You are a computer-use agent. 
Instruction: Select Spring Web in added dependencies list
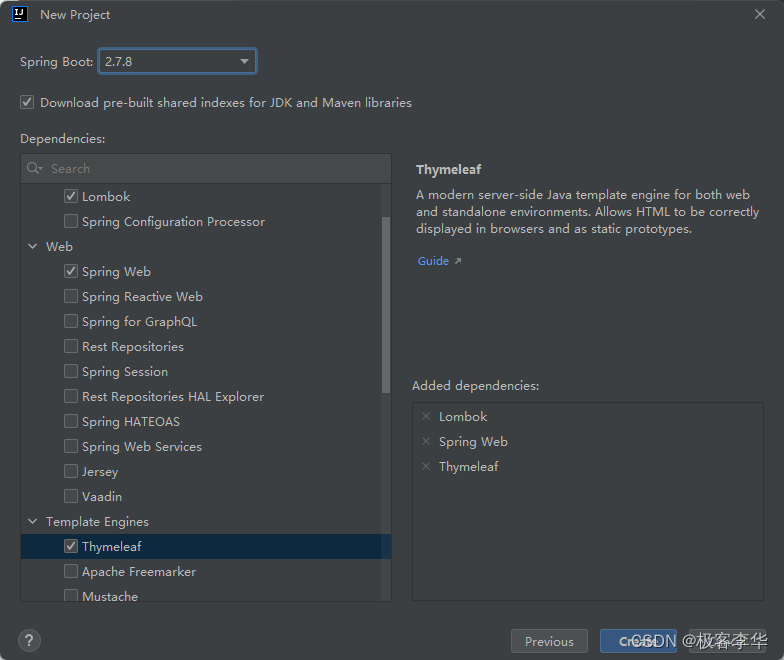coord(473,442)
